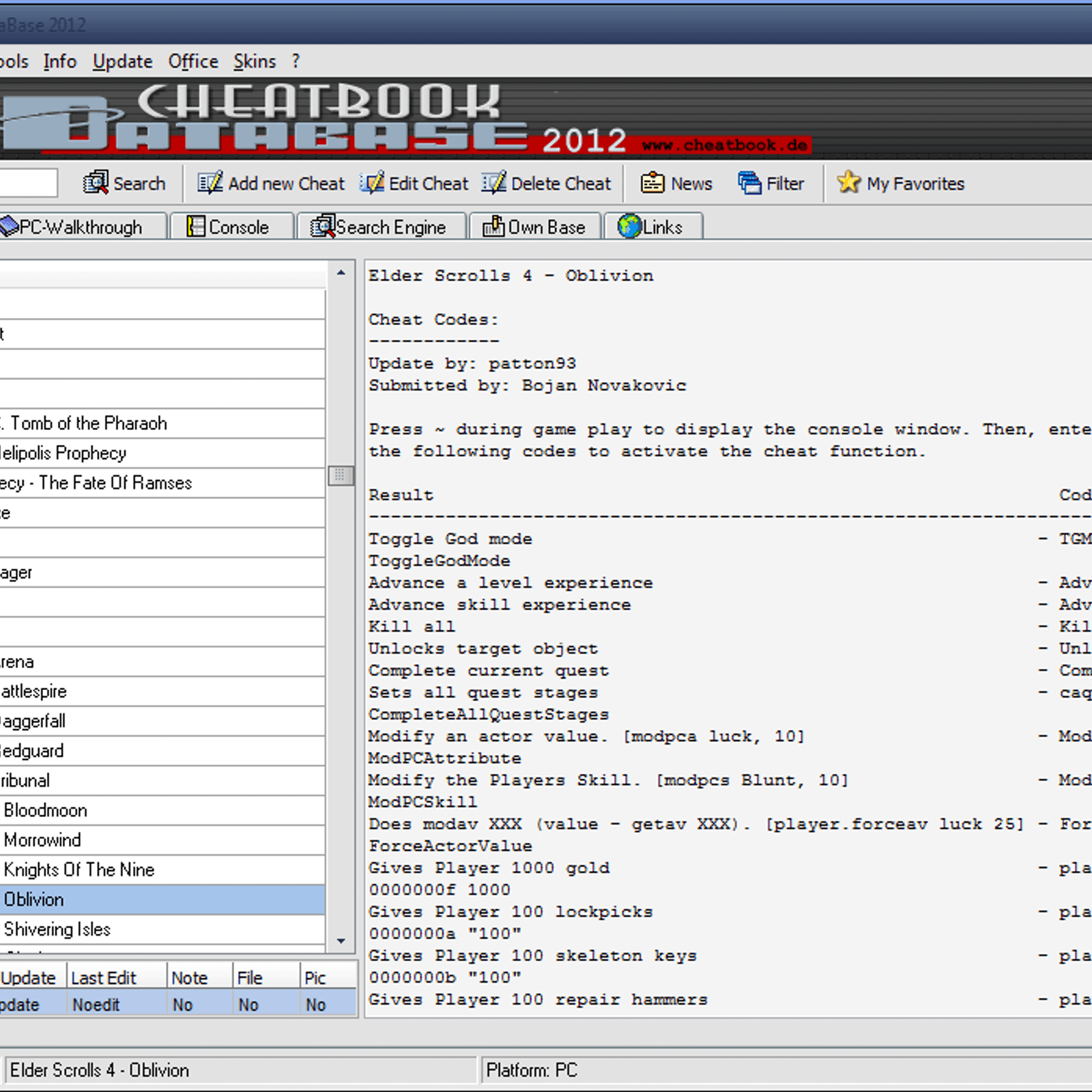Select the highlighted Oblivion entry

click(162, 900)
